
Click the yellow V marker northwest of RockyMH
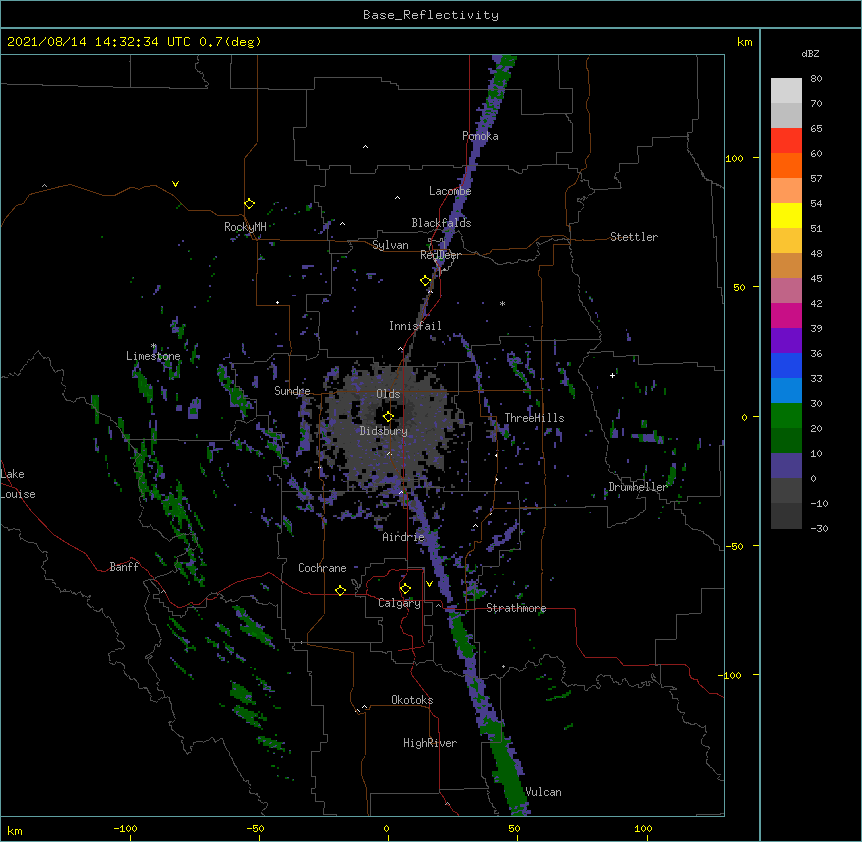point(175,184)
